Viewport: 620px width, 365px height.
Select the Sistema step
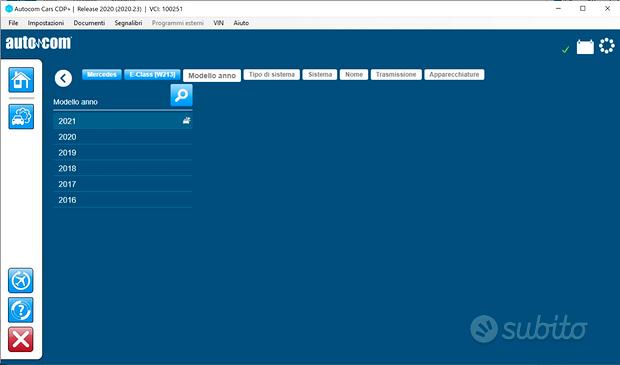click(x=320, y=74)
